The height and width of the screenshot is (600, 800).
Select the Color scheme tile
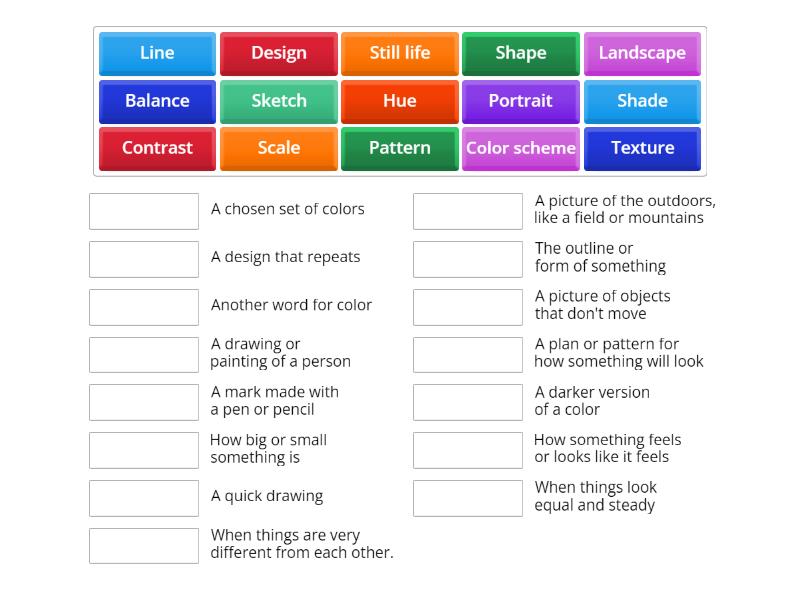(520, 148)
